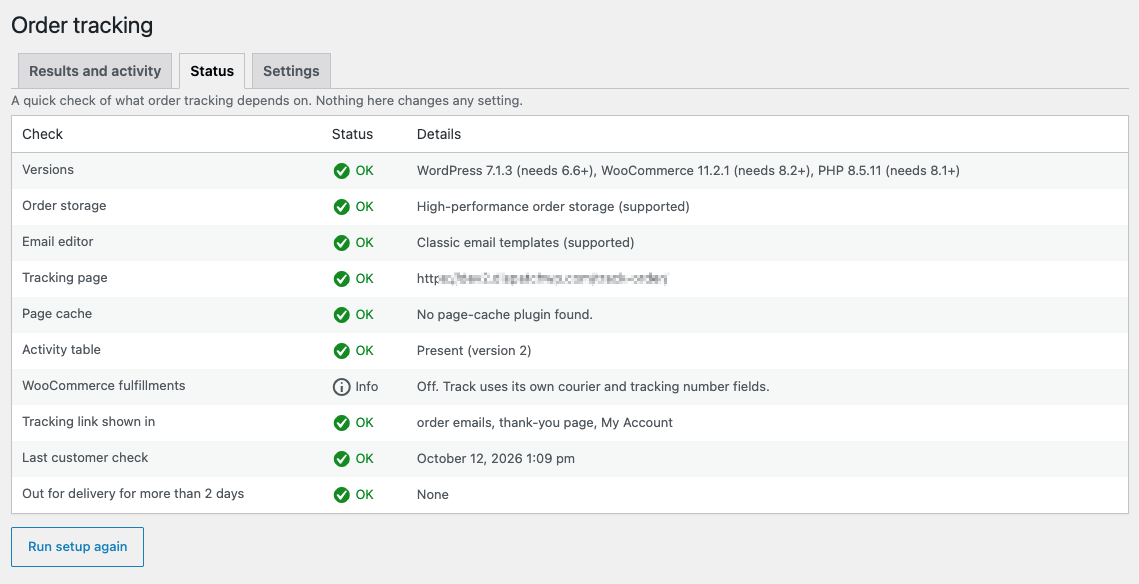
Task: Click the Run setup again button
Action: pos(78,547)
